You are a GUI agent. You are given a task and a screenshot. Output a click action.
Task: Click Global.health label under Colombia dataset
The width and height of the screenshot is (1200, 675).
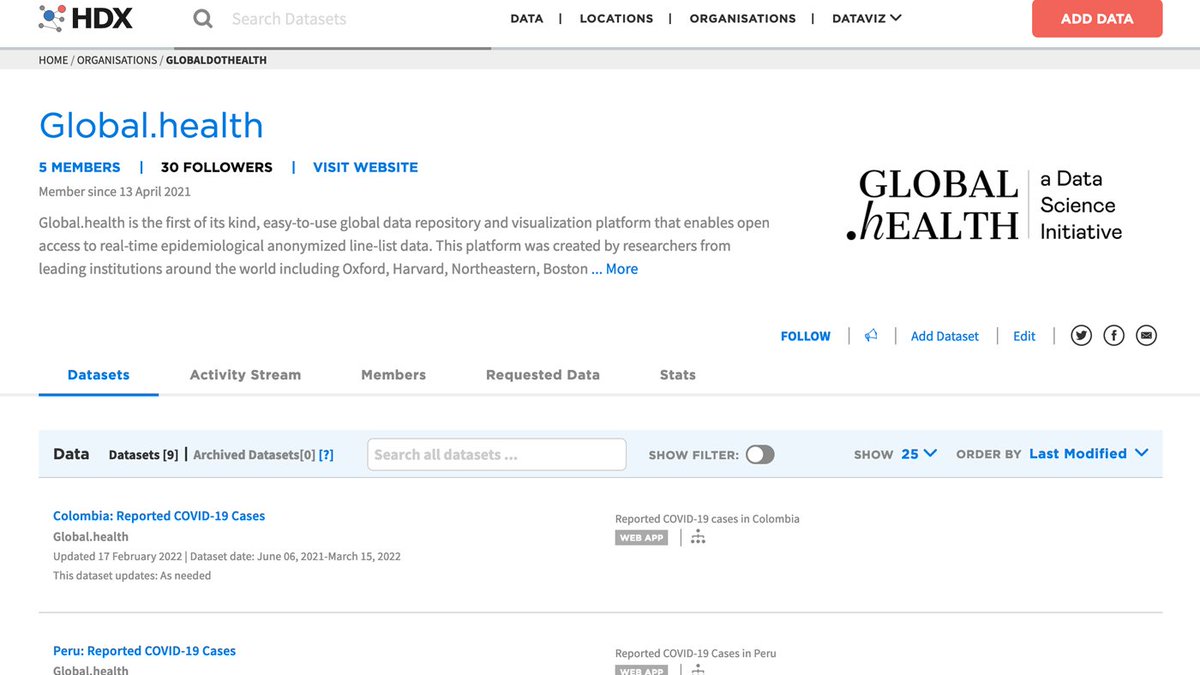tap(90, 537)
